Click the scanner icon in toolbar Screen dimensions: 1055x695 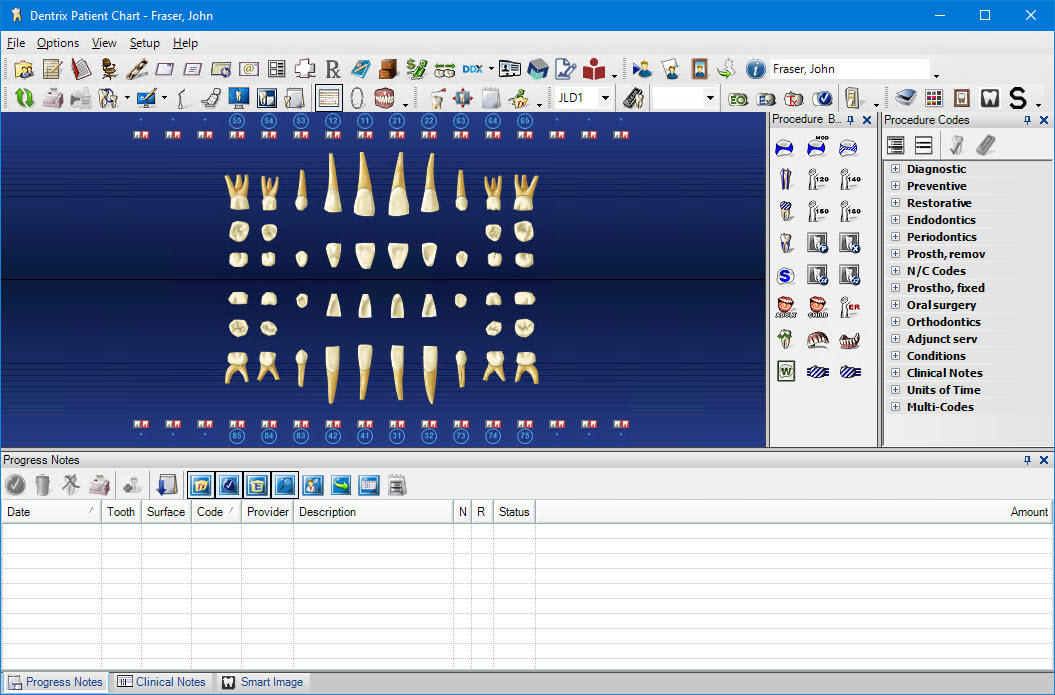pyautogui.click(x=905, y=98)
